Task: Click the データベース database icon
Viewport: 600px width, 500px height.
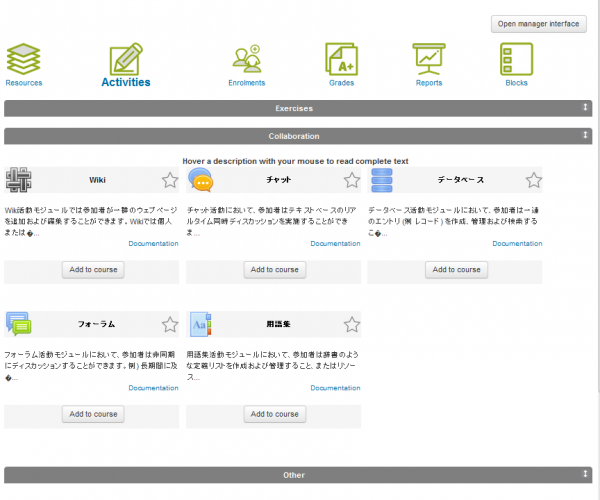Action: pyautogui.click(x=383, y=180)
